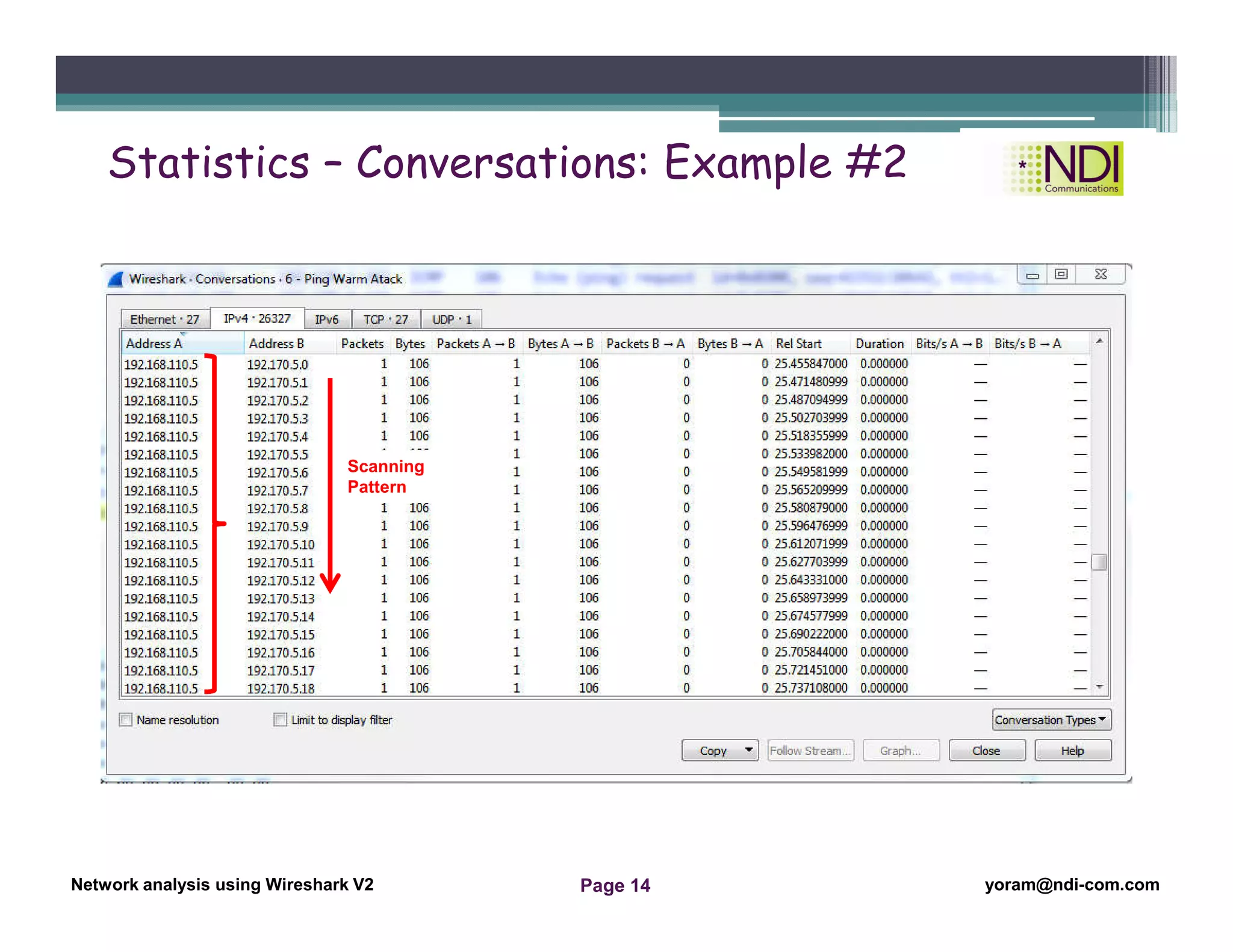
Task: Select the IPv4 · 26327 tab
Action: (x=257, y=318)
